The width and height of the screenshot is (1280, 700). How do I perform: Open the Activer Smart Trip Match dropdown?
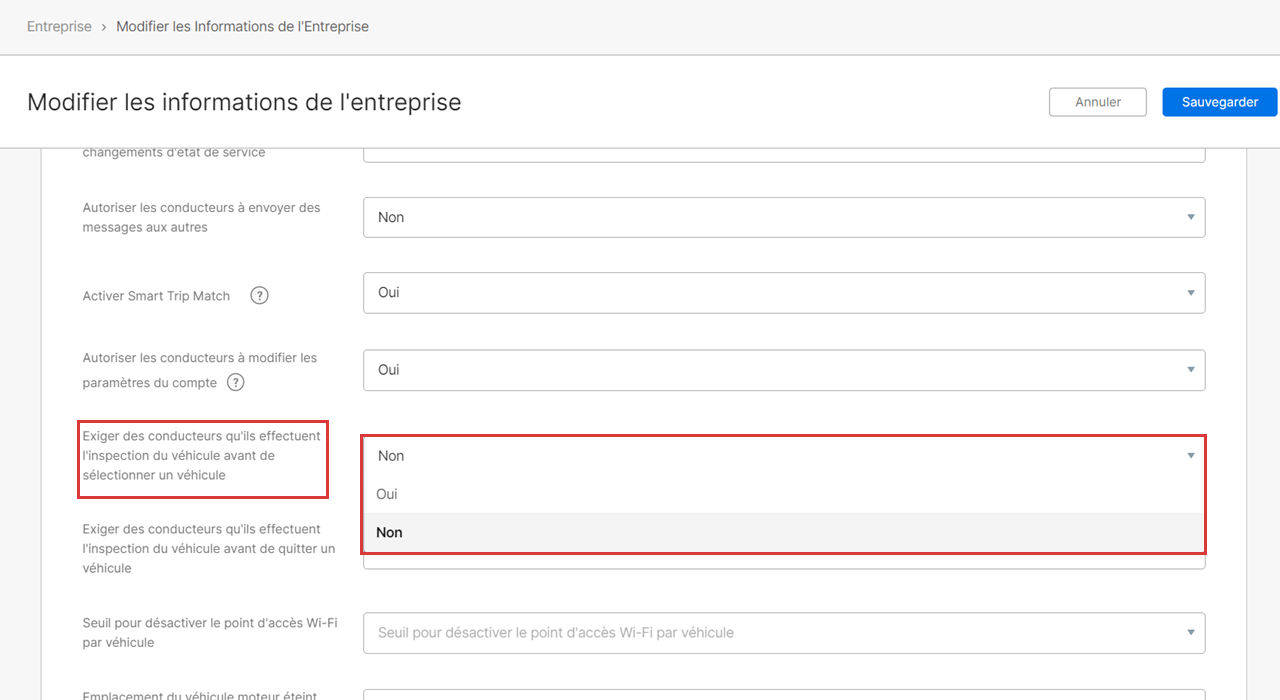[784, 293]
